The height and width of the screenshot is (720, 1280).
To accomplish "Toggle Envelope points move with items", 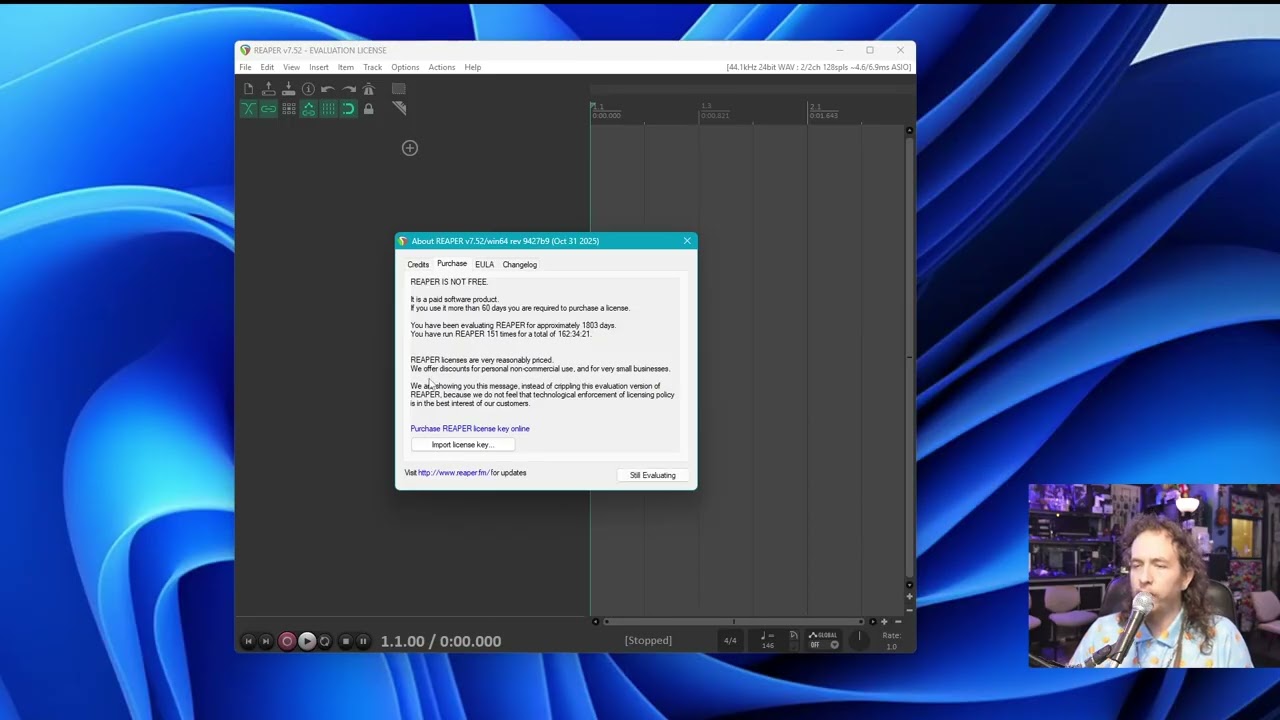I will (308, 109).
